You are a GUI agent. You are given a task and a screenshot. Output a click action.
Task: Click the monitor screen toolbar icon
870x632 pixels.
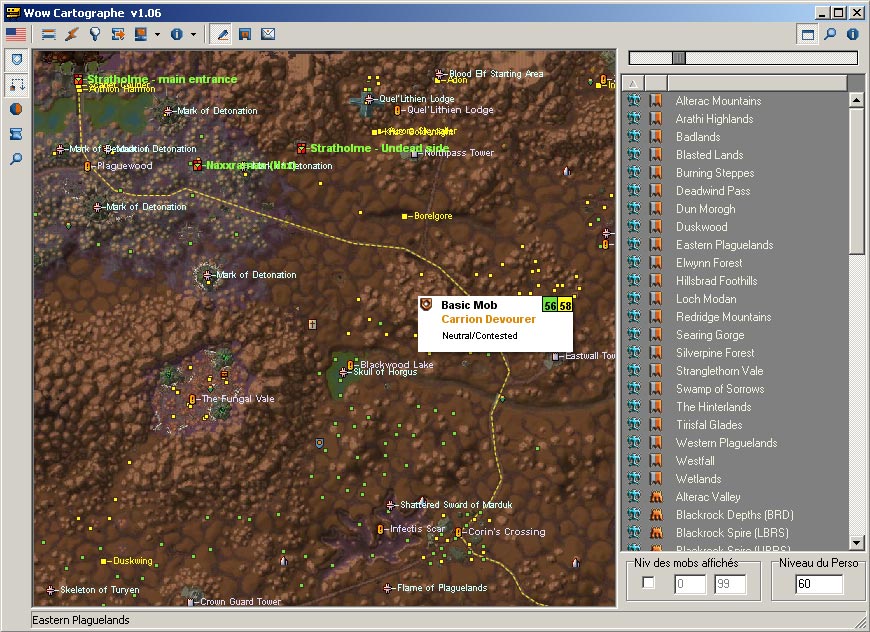point(141,34)
